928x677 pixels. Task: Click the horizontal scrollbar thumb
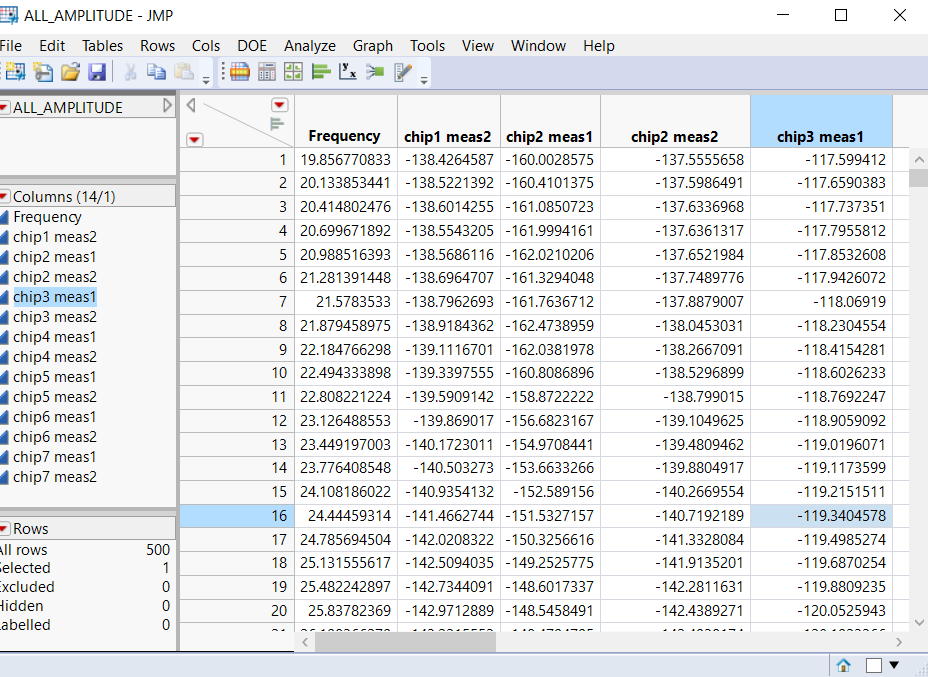405,642
